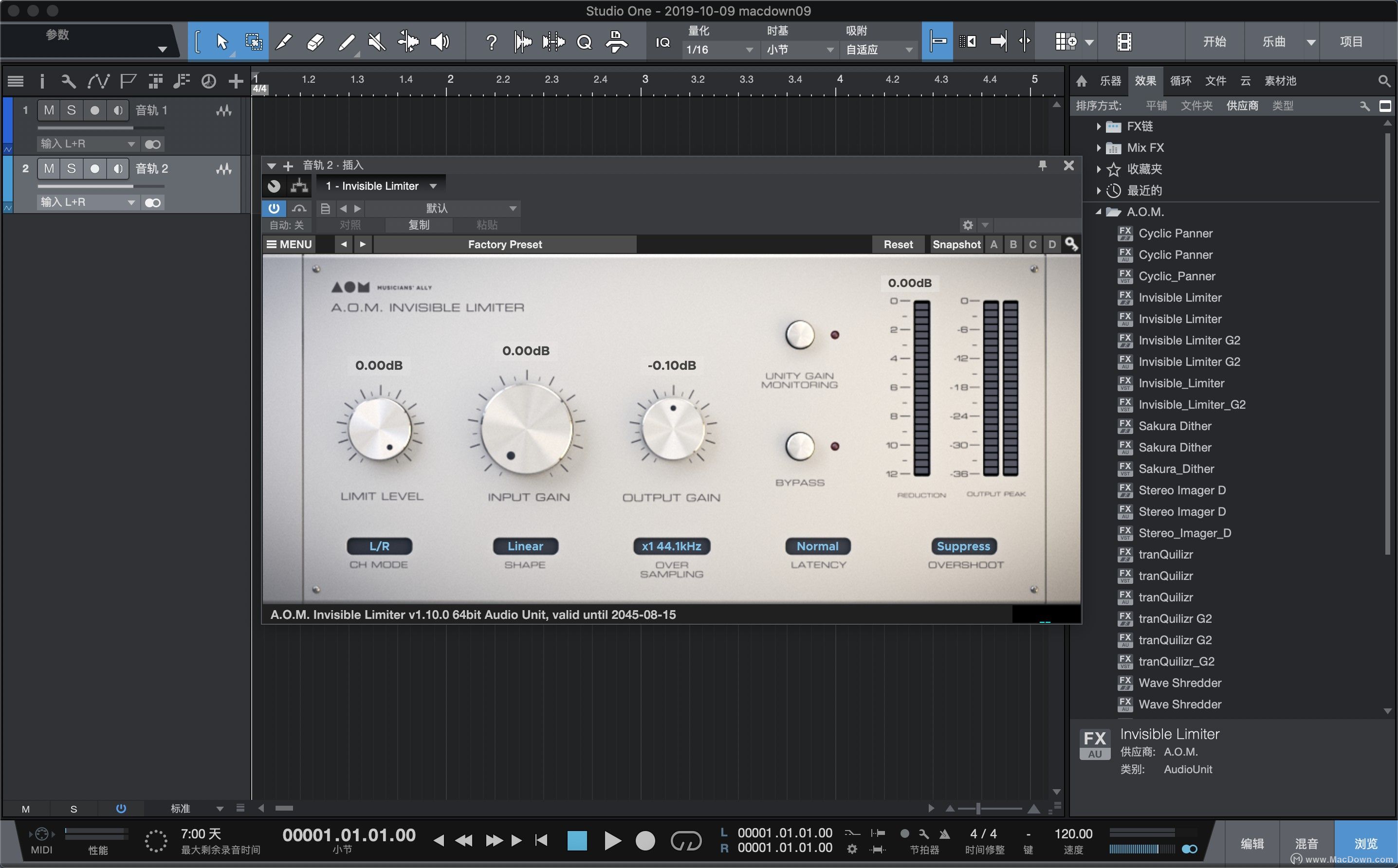Image resolution: width=1398 pixels, height=868 pixels.
Task: Select the Arrow tool
Action: pyautogui.click(x=221, y=41)
